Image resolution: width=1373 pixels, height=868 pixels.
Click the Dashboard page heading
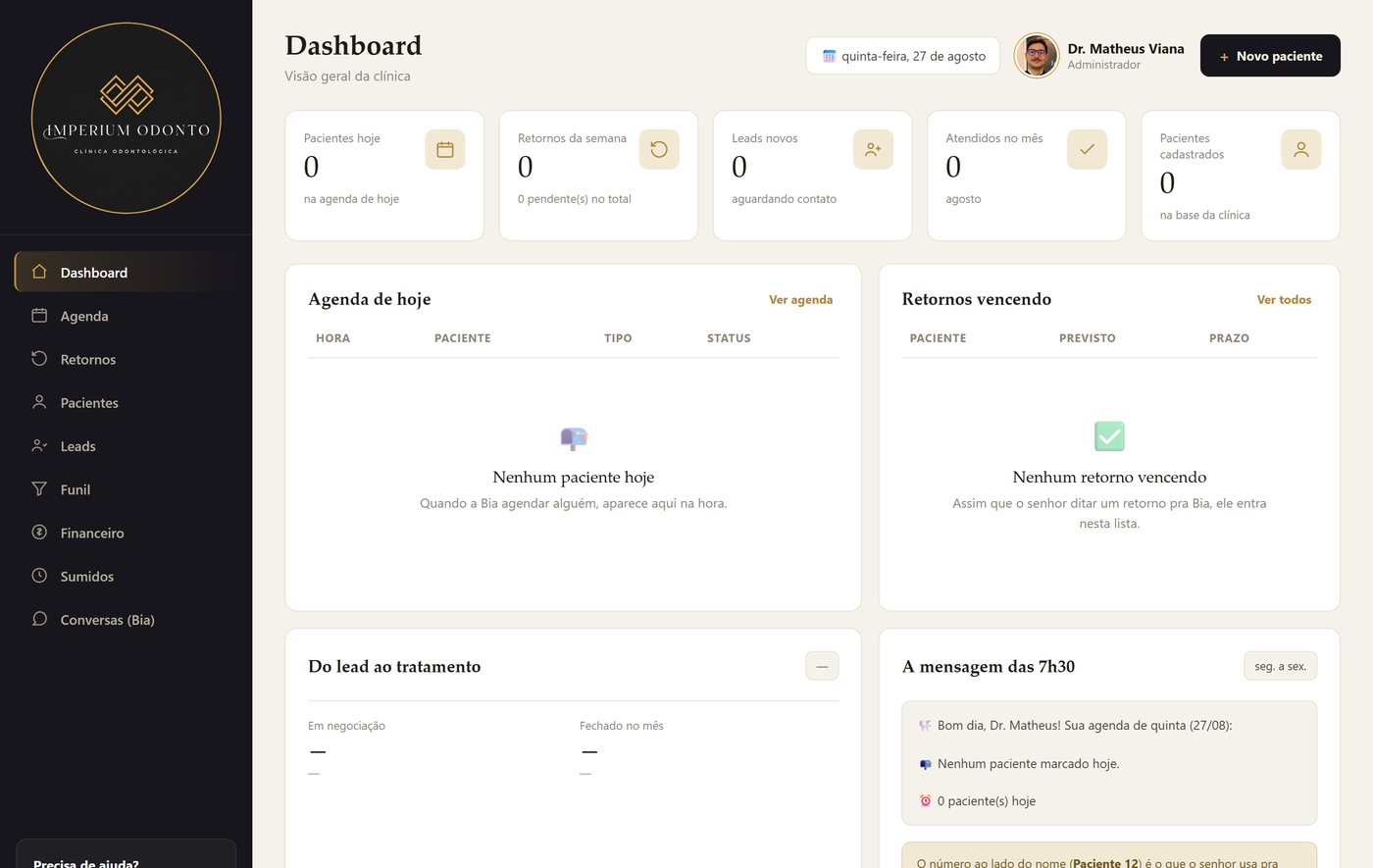(x=353, y=45)
